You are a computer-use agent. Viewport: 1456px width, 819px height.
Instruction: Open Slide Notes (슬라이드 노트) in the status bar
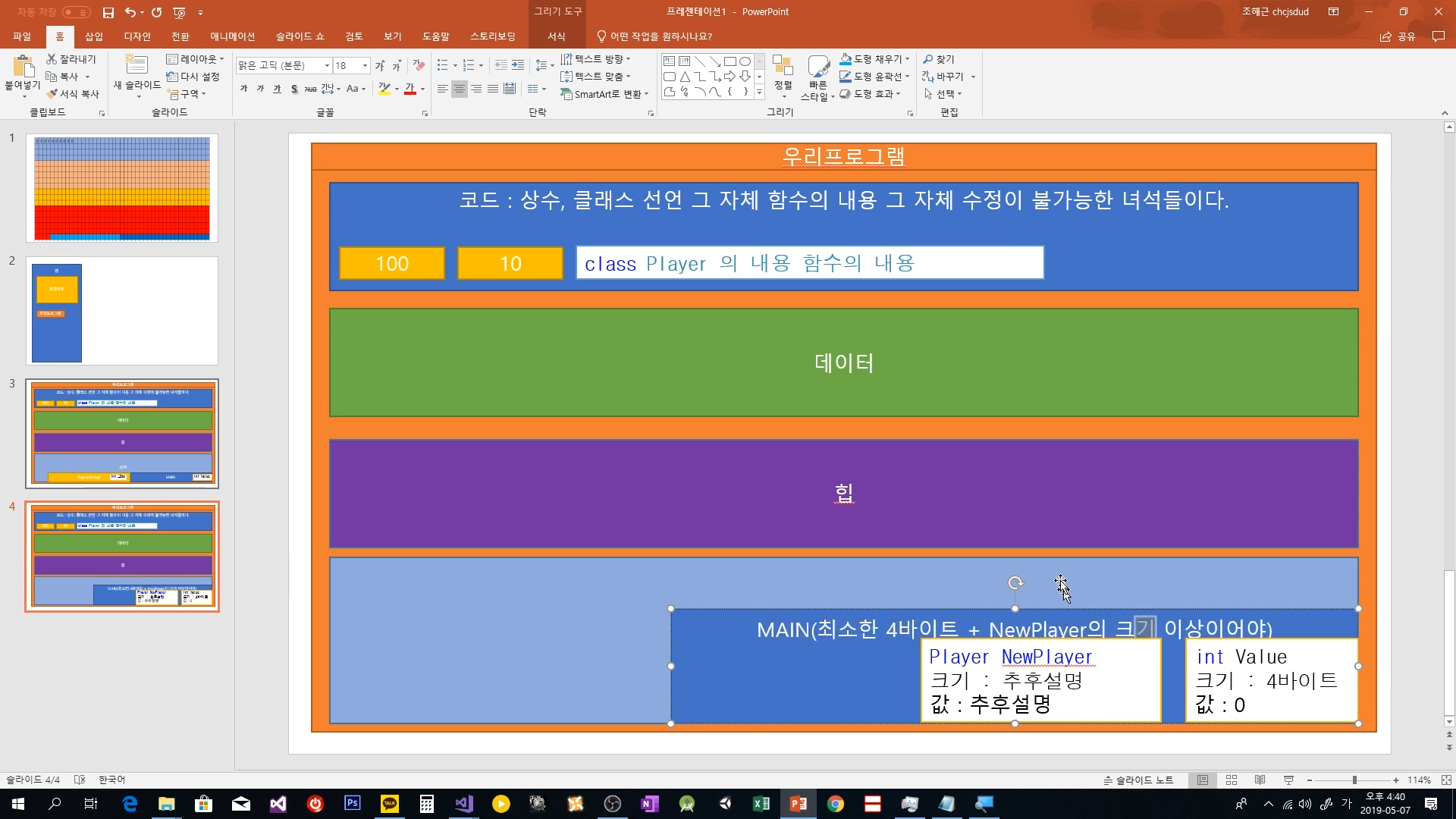pyautogui.click(x=1138, y=780)
